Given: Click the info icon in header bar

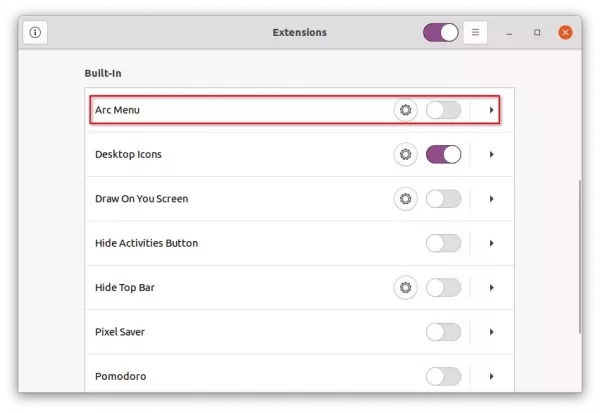Looking at the screenshot, I should pos(35,33).
